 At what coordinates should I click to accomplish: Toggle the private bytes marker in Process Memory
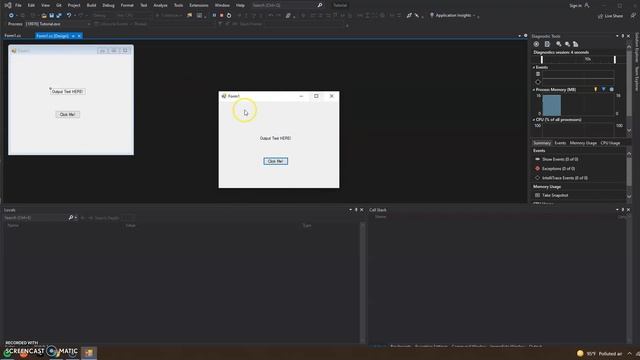[611, 89]
